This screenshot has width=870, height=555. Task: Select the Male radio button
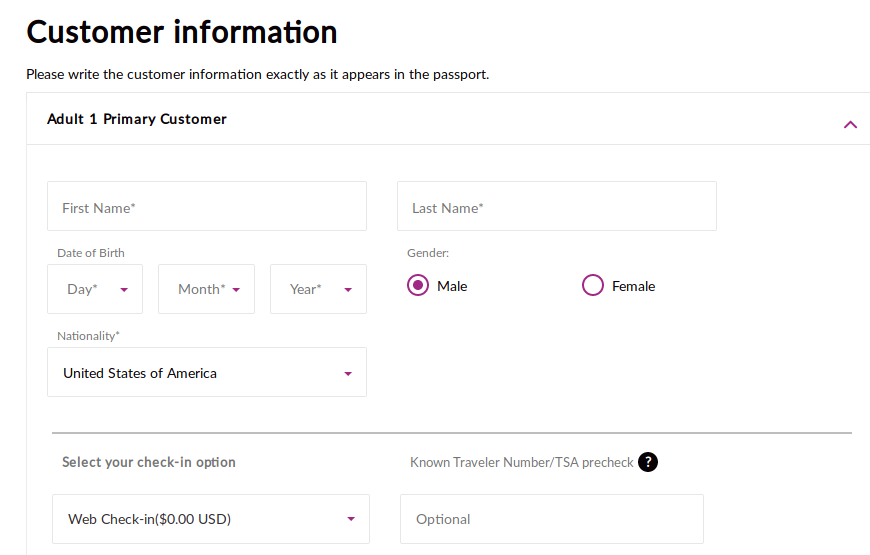click(x=418, y=286)
